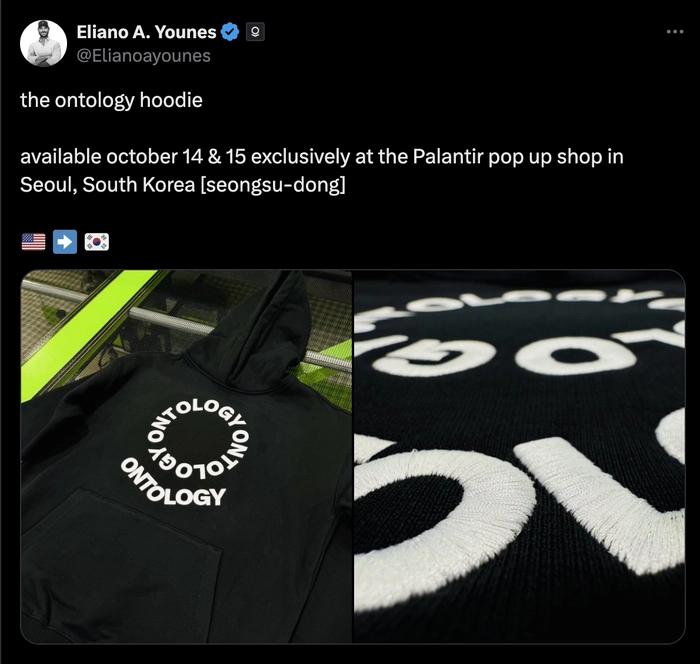Click the US flag emoji
The width and height of the screenshot is (700, 664).
point(33,242)
